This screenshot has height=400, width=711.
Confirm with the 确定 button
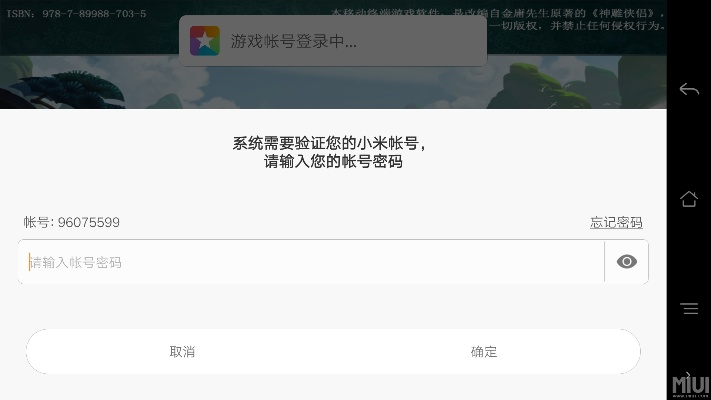point(484,351)
